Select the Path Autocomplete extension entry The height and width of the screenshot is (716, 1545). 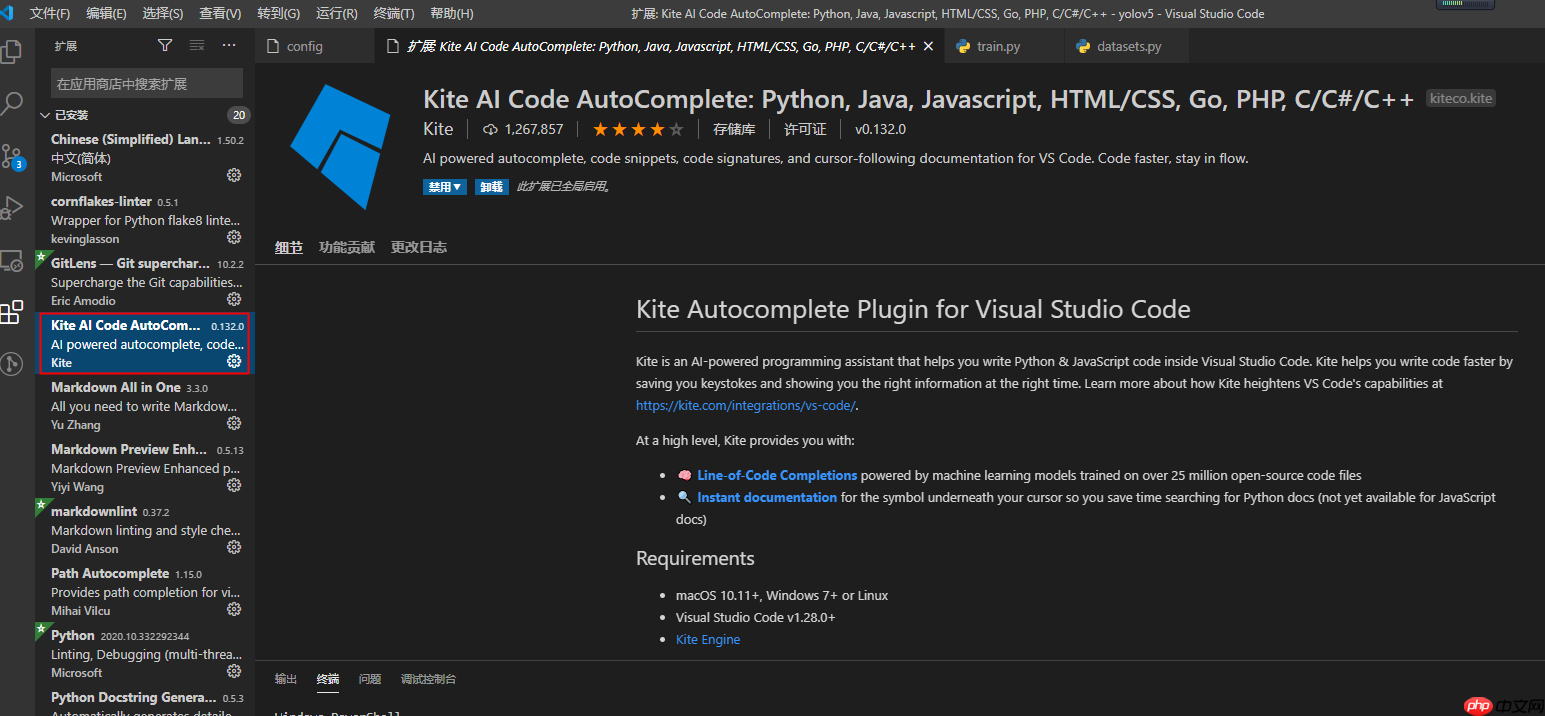tap(145, 592)
